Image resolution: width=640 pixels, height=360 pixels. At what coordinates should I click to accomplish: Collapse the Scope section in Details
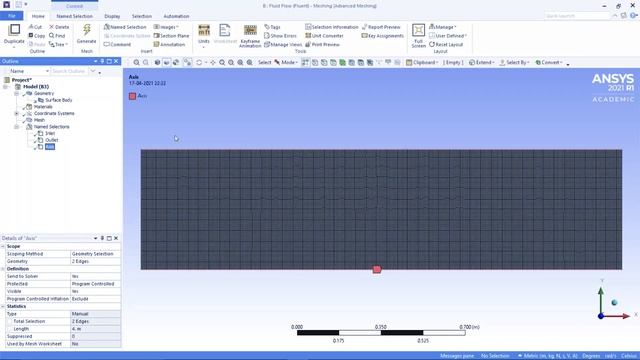(x=3, y=247)
